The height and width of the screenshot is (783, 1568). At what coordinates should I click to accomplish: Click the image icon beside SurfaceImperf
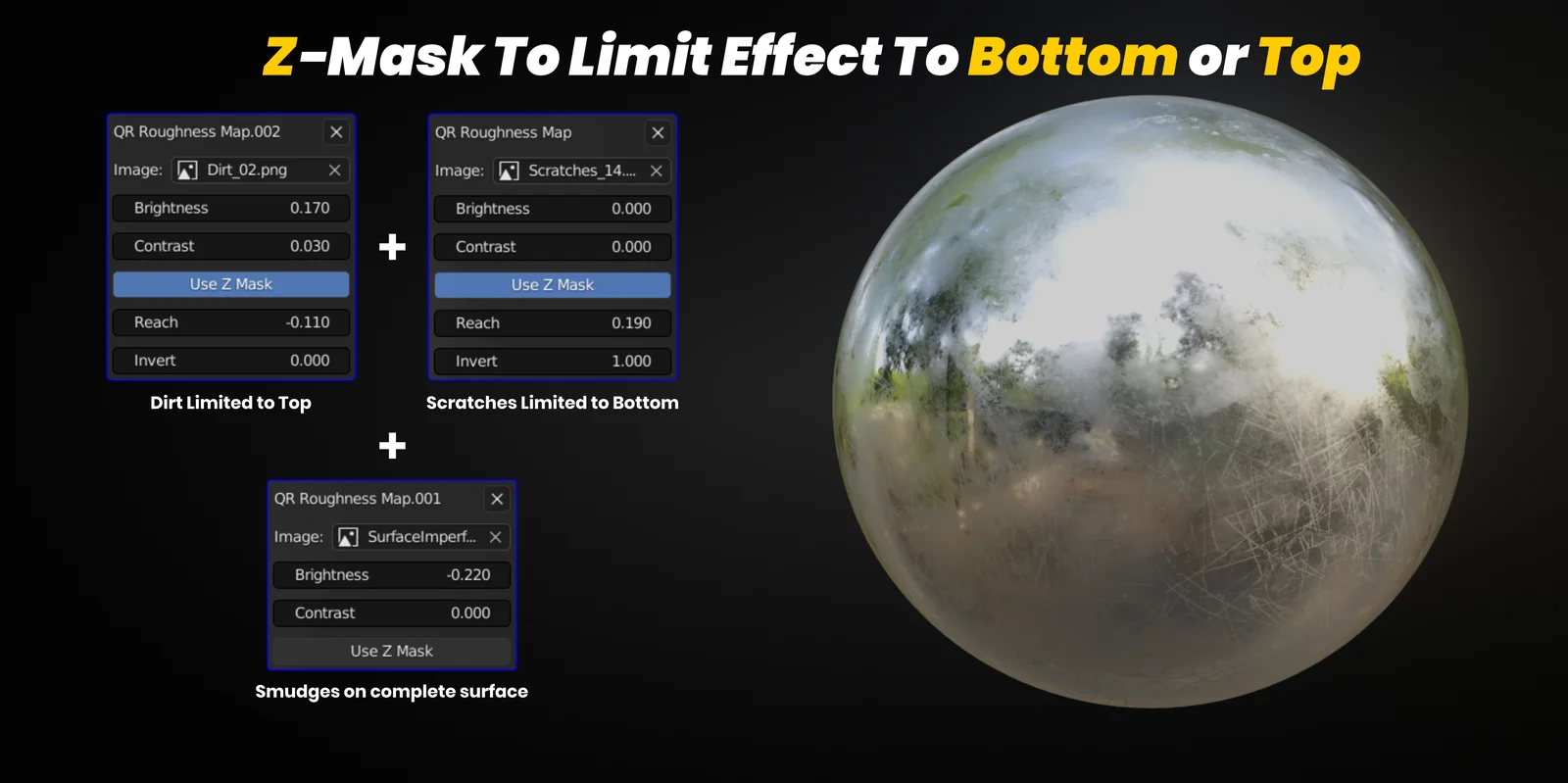pos(348,537)
